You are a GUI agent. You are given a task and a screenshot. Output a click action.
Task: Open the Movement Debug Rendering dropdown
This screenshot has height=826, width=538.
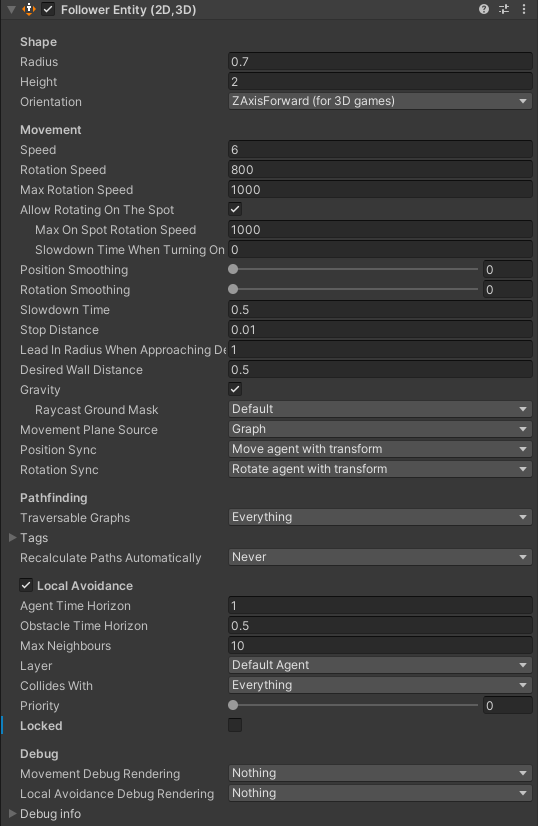pyautogui.click(x=380, y=773)
